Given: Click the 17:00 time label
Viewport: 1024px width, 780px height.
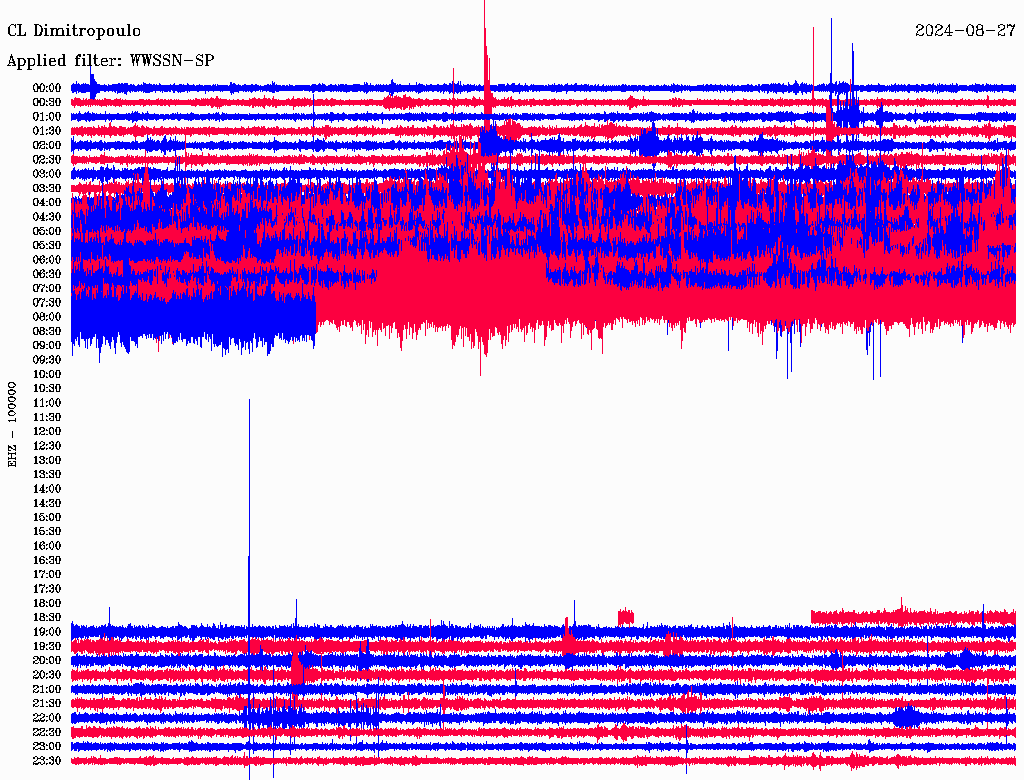Looking at the screenshot, I should (47, 575).
